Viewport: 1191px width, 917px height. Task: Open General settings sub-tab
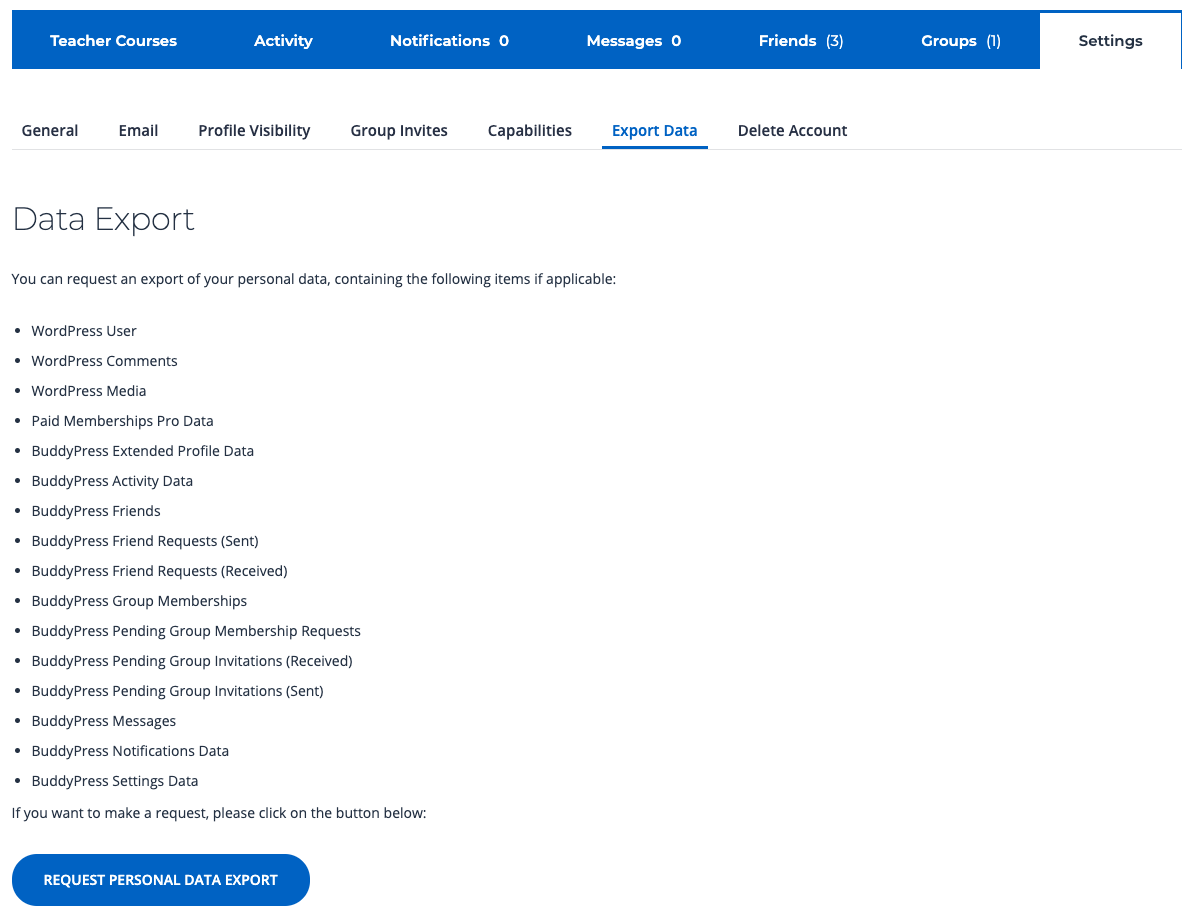click(50, 131)
